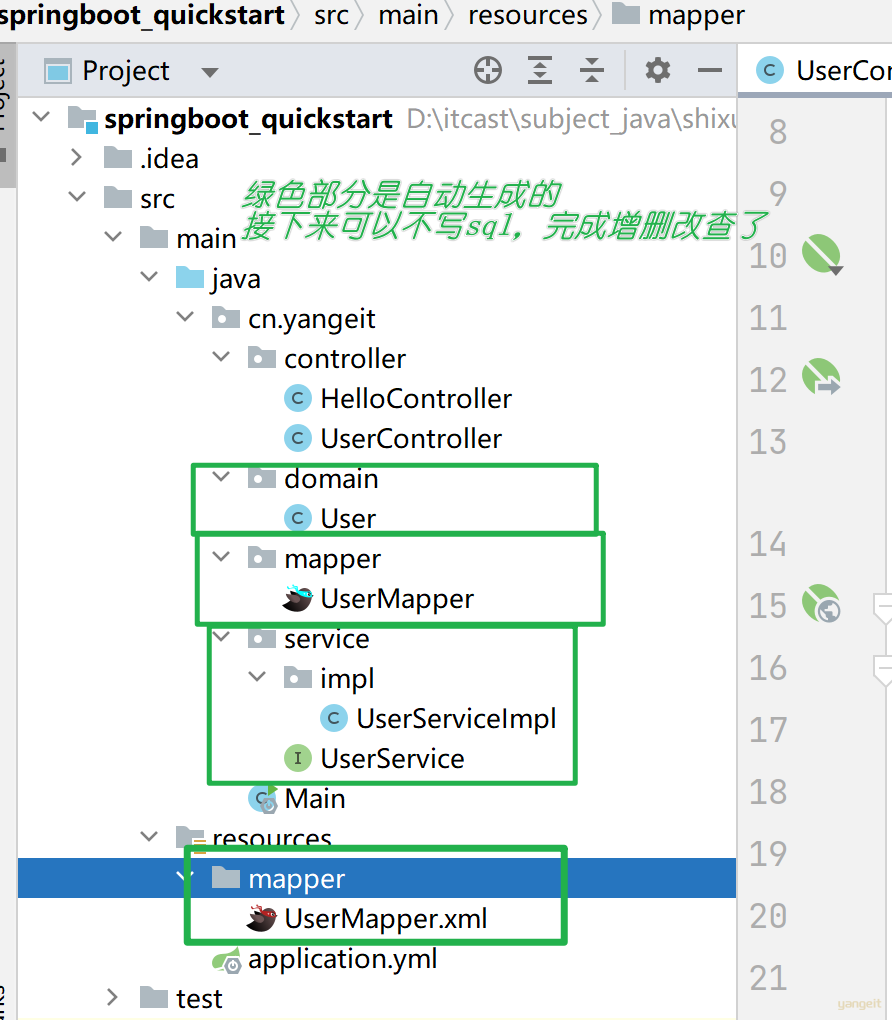Collapse the java folder chevron

150,277
